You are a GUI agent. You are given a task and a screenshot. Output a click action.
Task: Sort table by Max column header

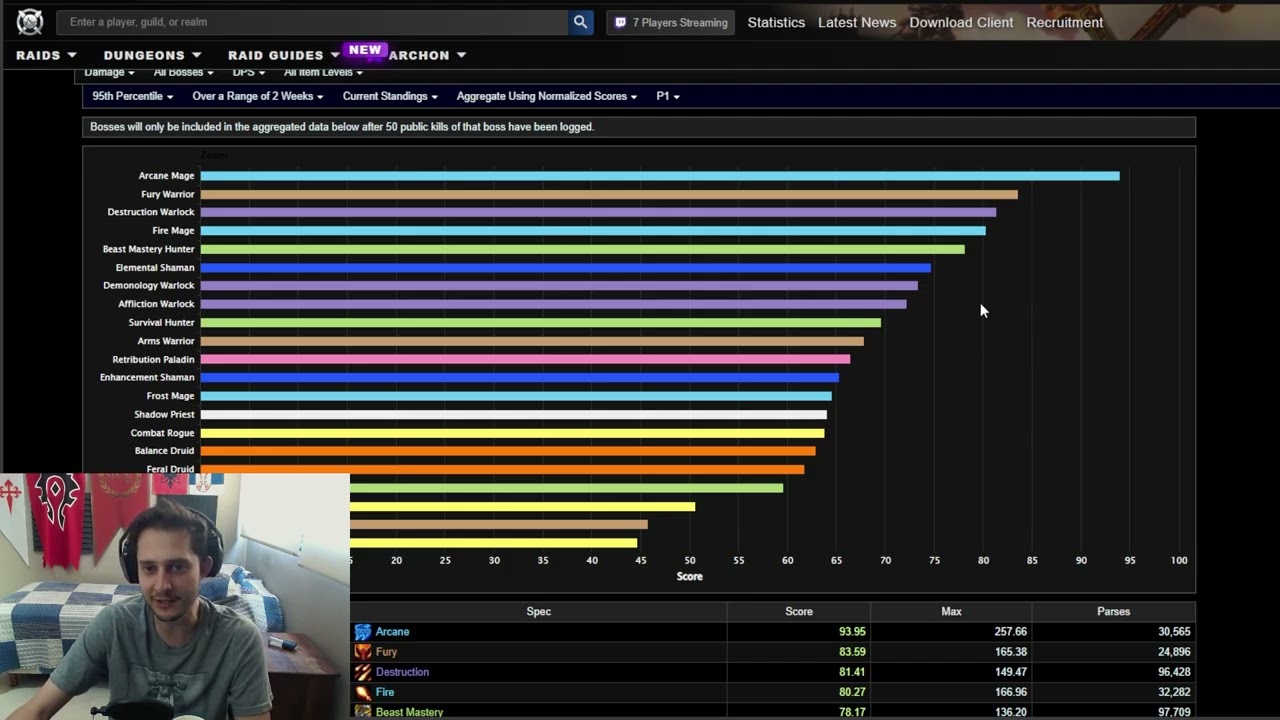pyautogui.click(x=951, y=611)
